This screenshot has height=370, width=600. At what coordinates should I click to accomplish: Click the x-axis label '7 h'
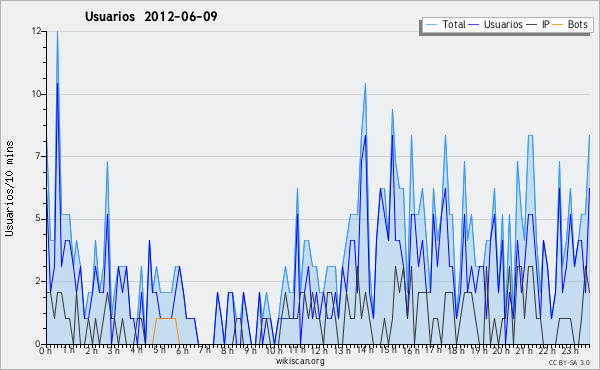coord(204,350)
